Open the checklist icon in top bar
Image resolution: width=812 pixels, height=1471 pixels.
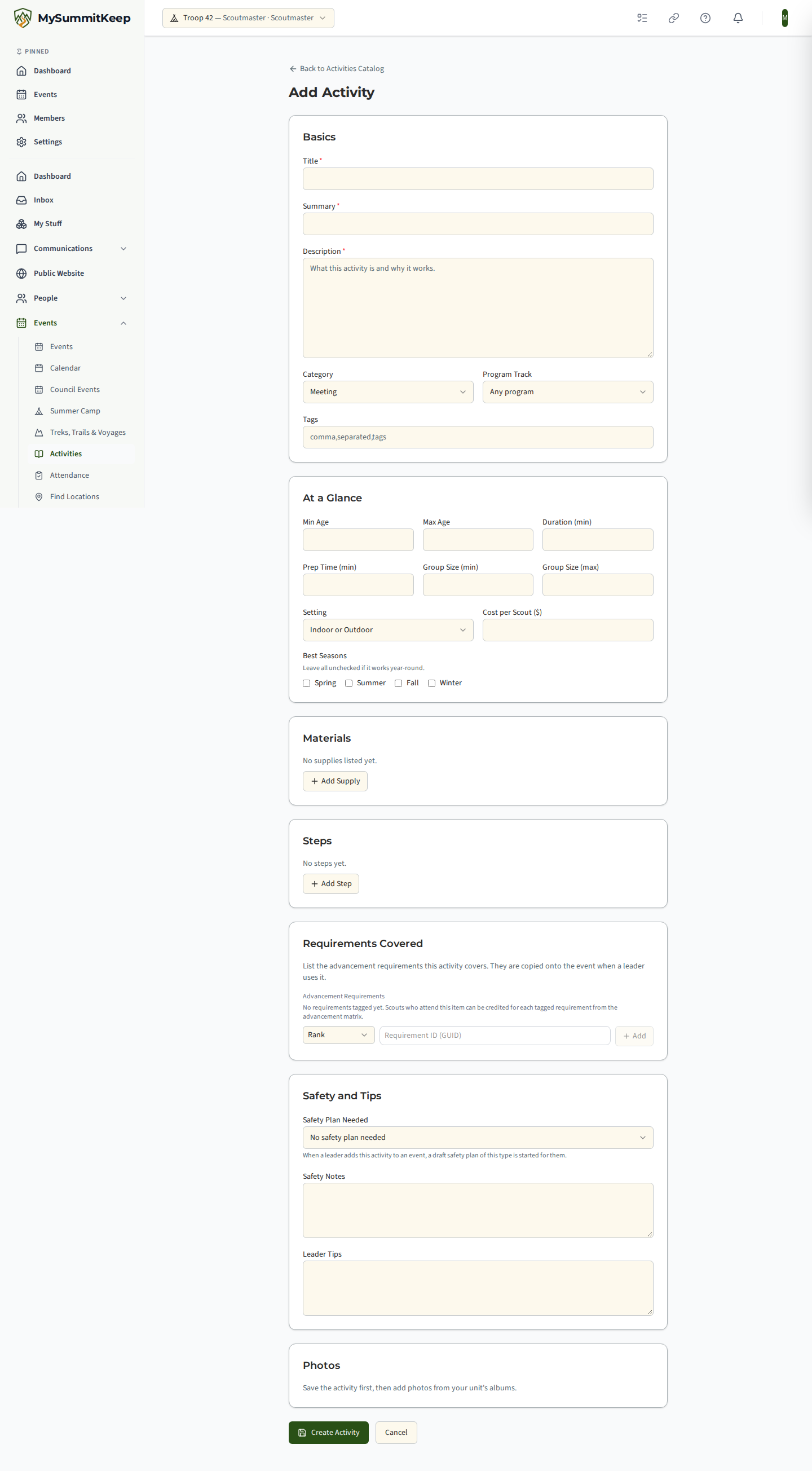pyautogui.click(x=642, y=18)
